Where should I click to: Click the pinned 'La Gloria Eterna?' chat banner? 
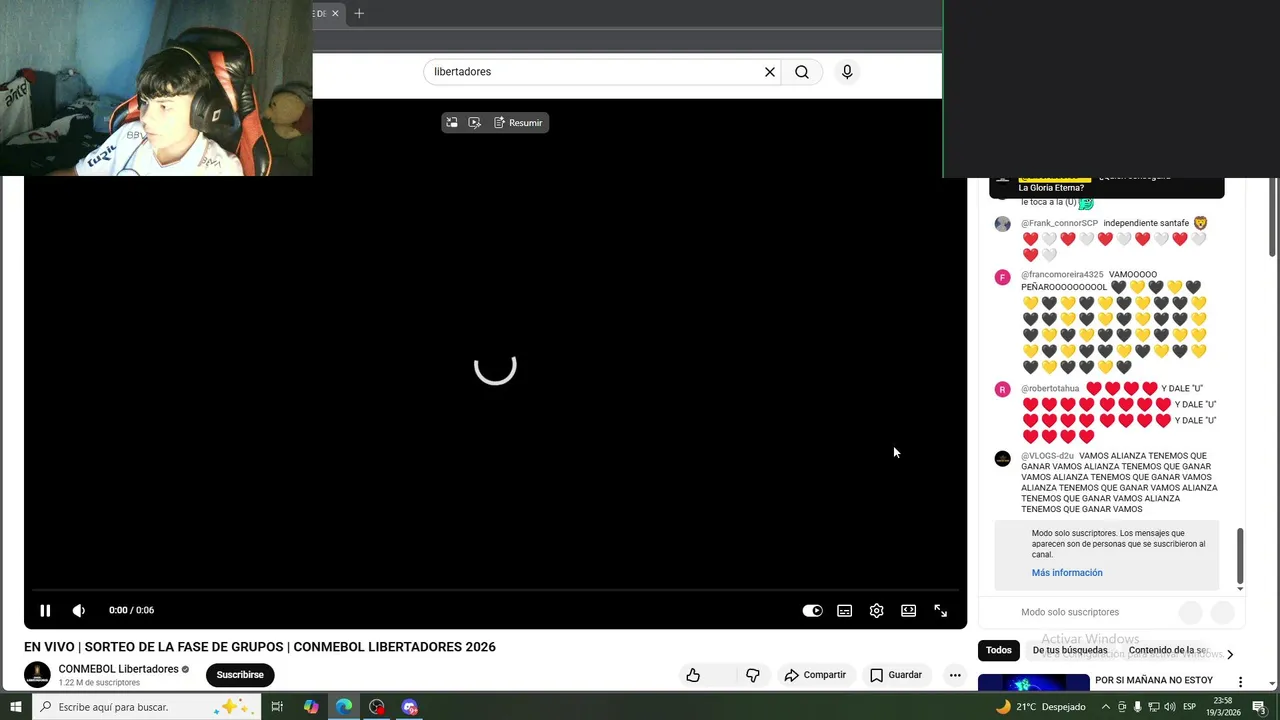pyautogui.click(x=1106, y=187)
